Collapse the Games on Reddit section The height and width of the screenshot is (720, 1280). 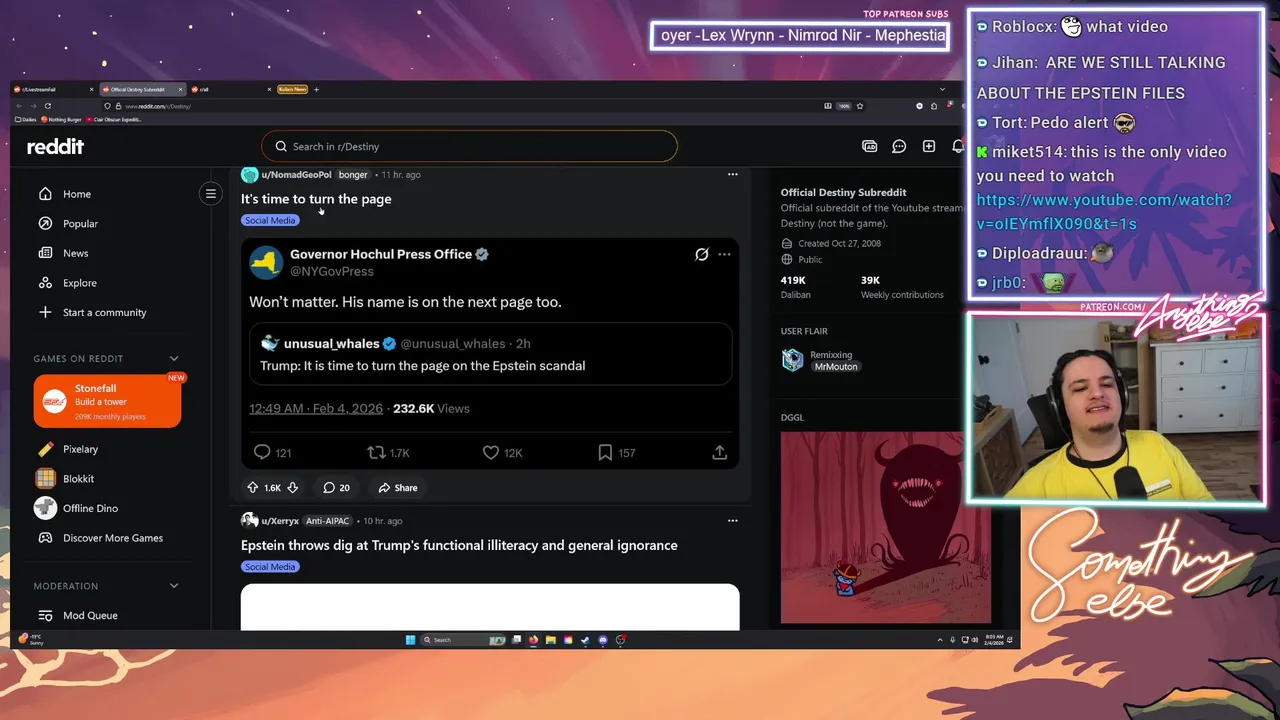click(x=174, y=358)
